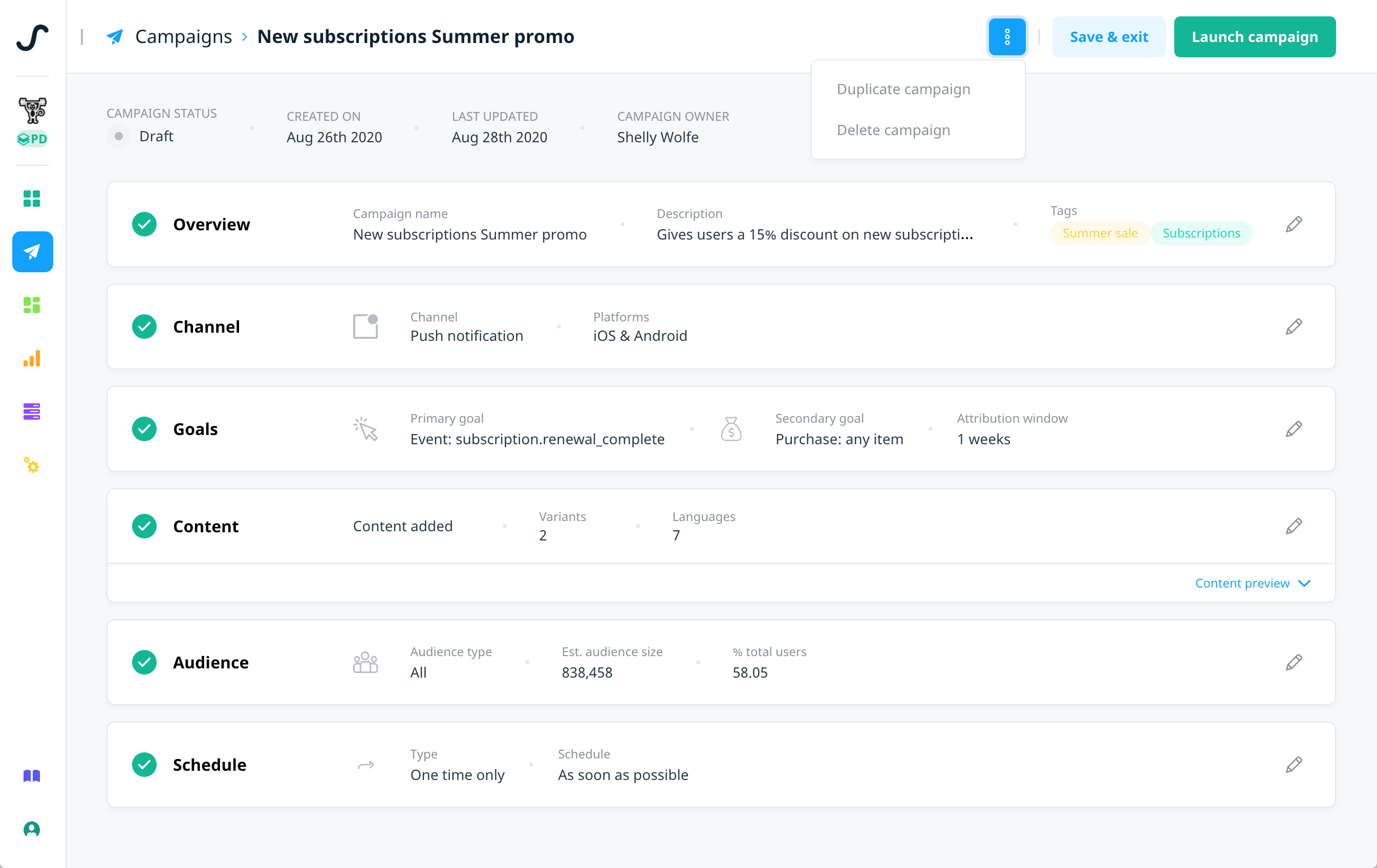The image size is (1377, 868).
Task: Edit the Audience section with pencil icon
Action: click(x=1294, y=662)
